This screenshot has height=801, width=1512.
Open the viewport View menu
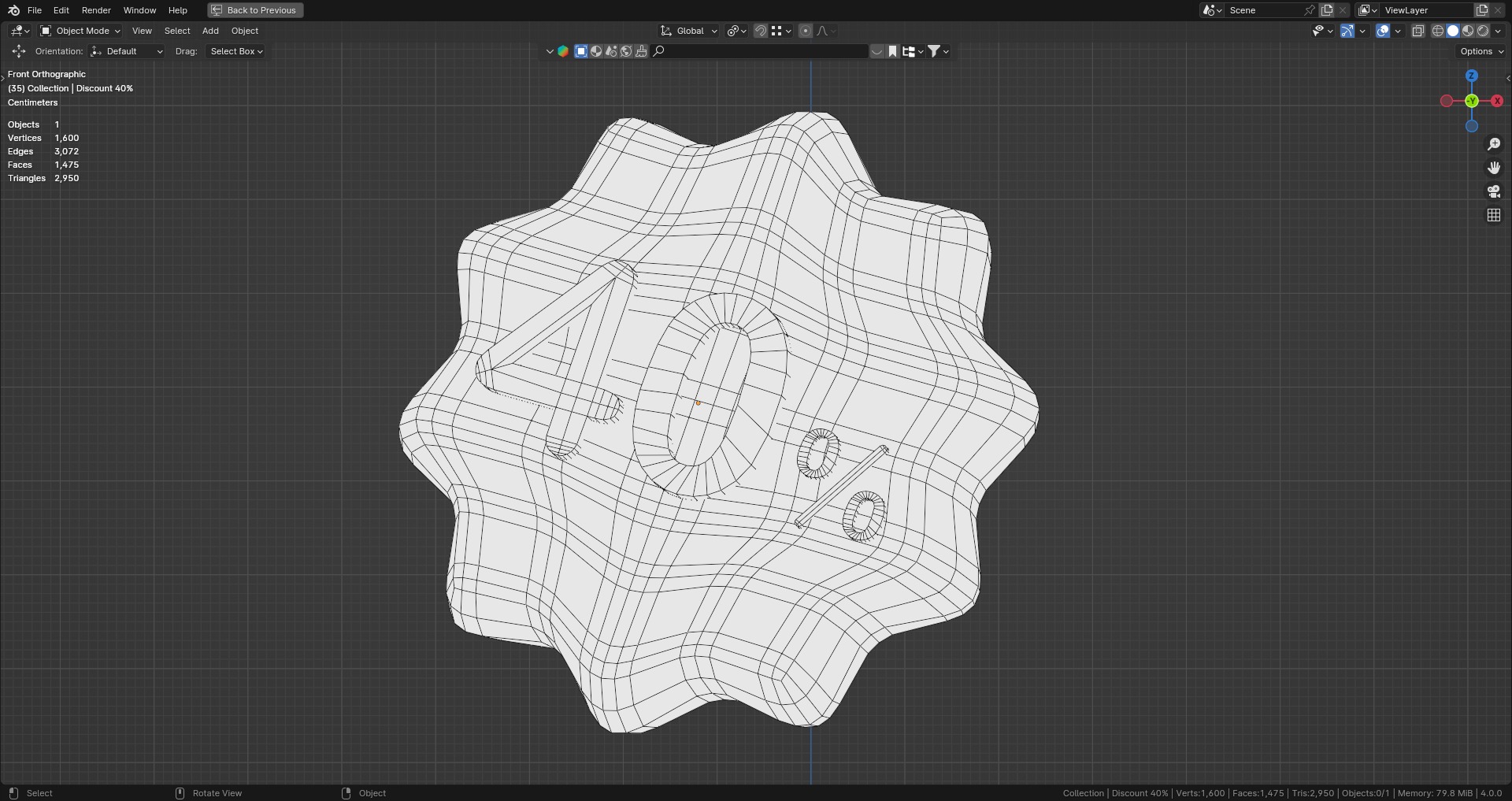click(x=142, y=31)
